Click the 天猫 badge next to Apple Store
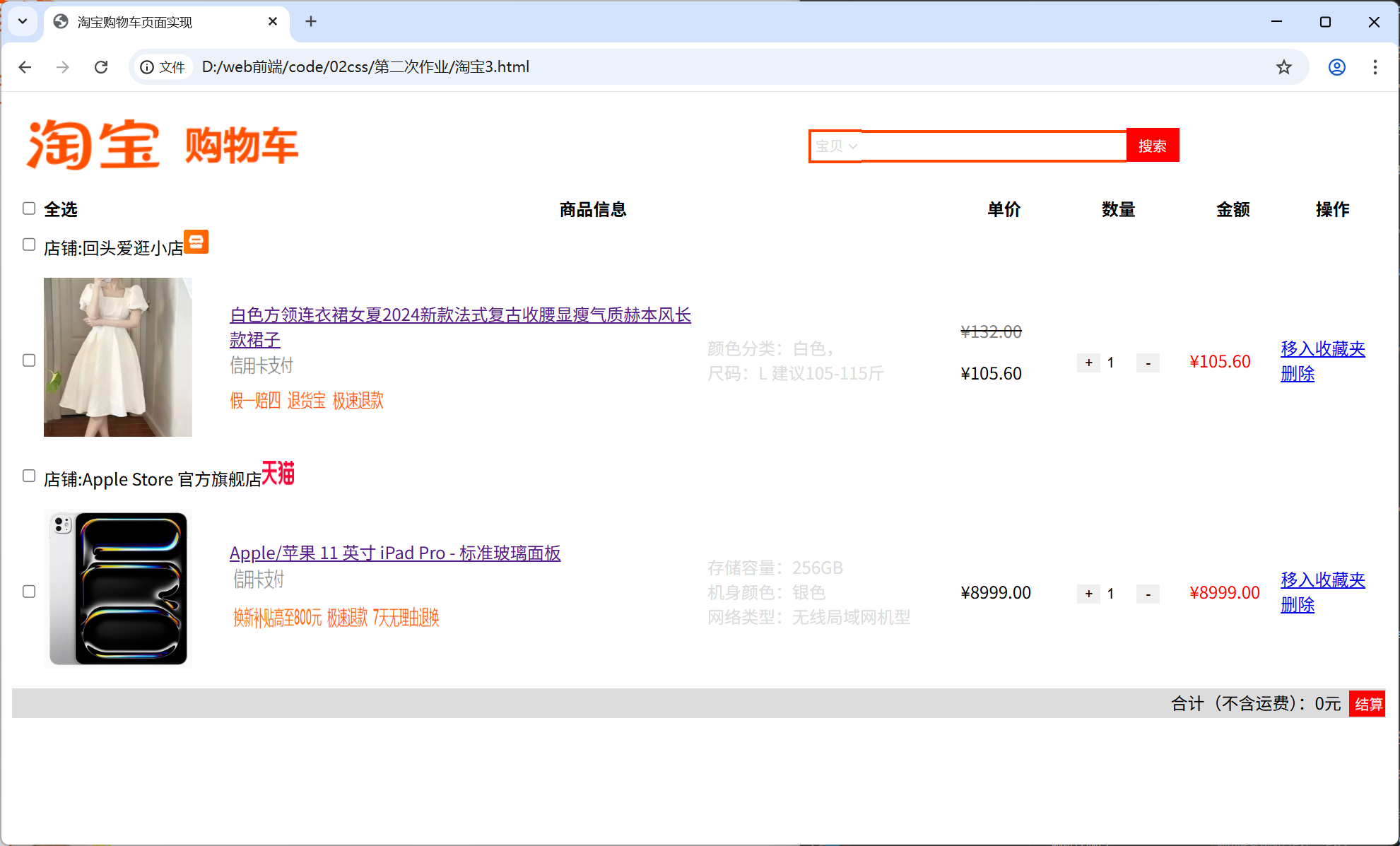Screen dimensions: 1400x846 pyautogui.click(x=278, y=473)
